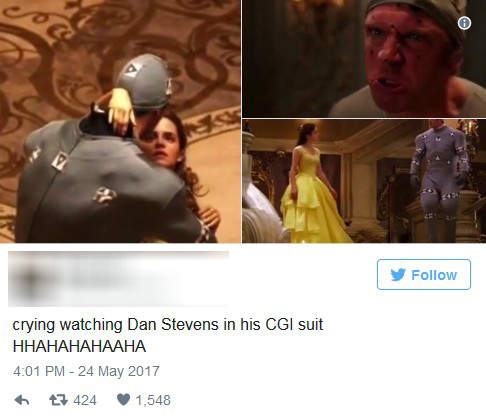Click the tweet text about CGI suit
The height and width of the screenshot is (418, 486).
click(x=168, y=324)
